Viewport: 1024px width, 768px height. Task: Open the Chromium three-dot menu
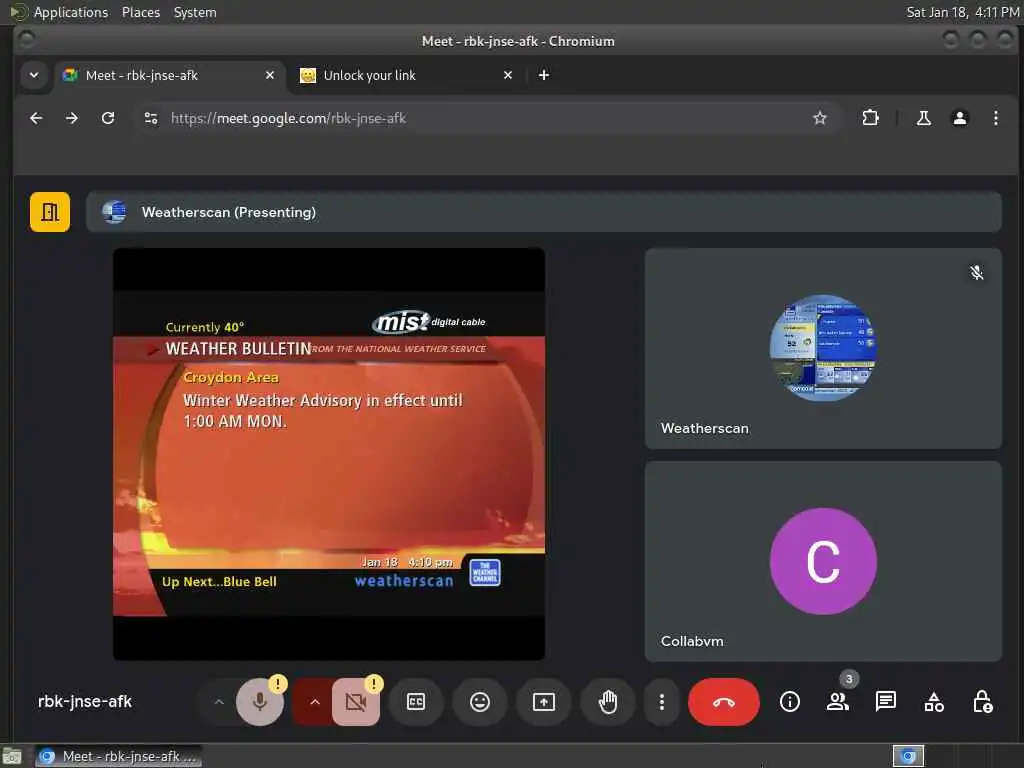tap(995, 118)
